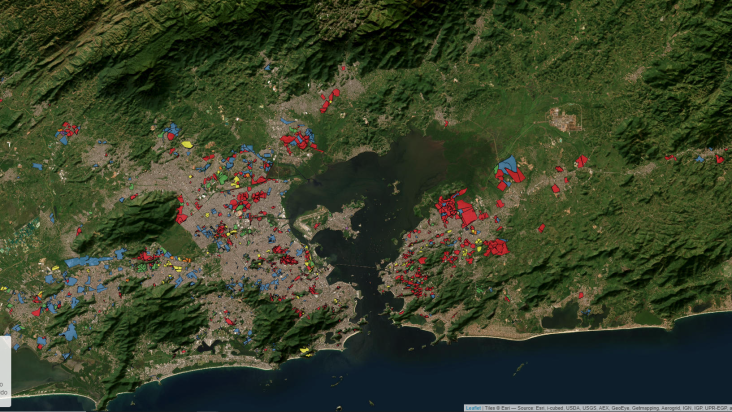Click the Leaflet attribution link
The image size is (732, 412).
[x=473, y=408]
